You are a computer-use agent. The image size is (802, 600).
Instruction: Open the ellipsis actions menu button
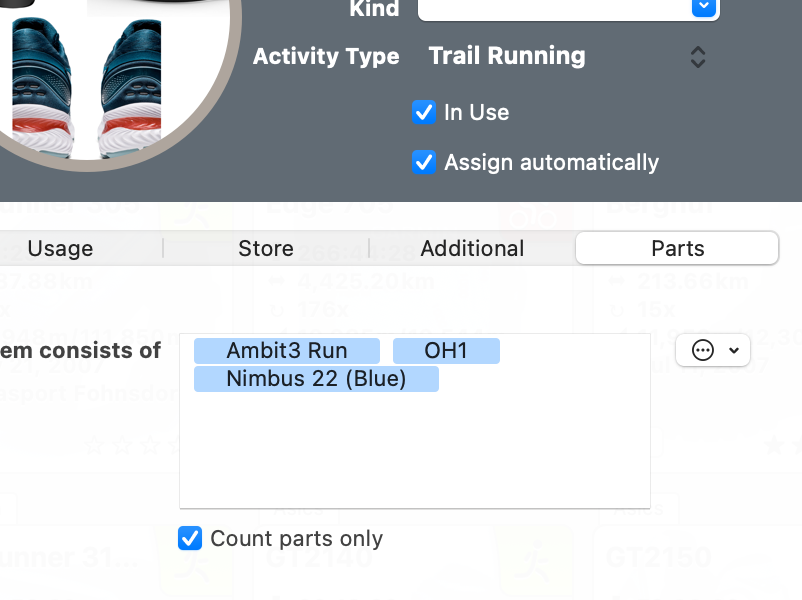click(712, 350)
